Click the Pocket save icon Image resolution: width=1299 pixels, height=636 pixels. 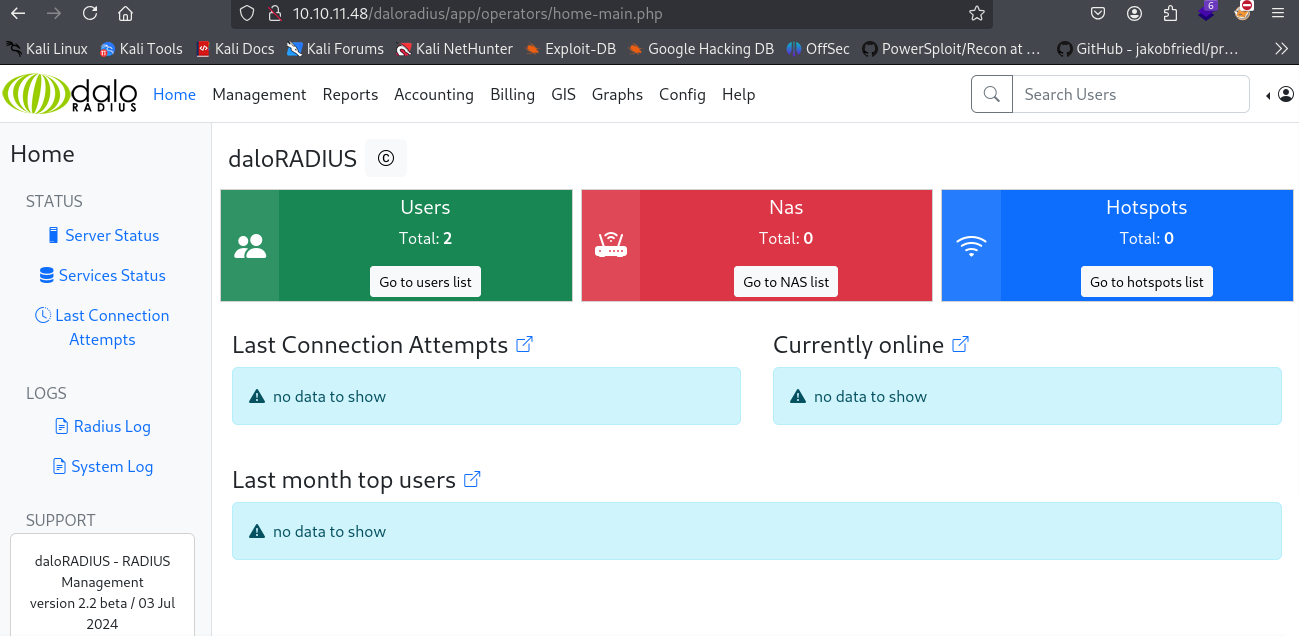(x=1098, y=14)
